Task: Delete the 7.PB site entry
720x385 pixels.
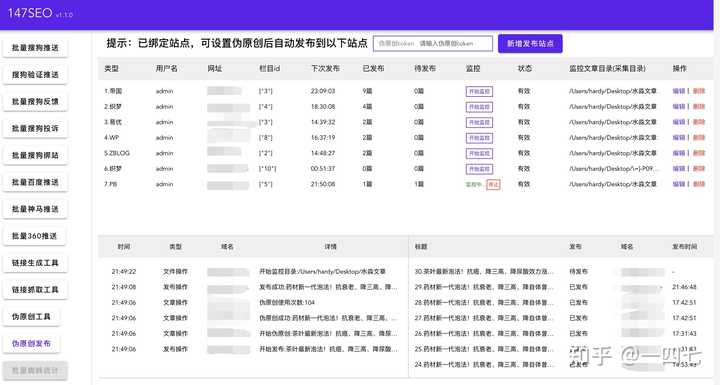Action: pos(699,184)
